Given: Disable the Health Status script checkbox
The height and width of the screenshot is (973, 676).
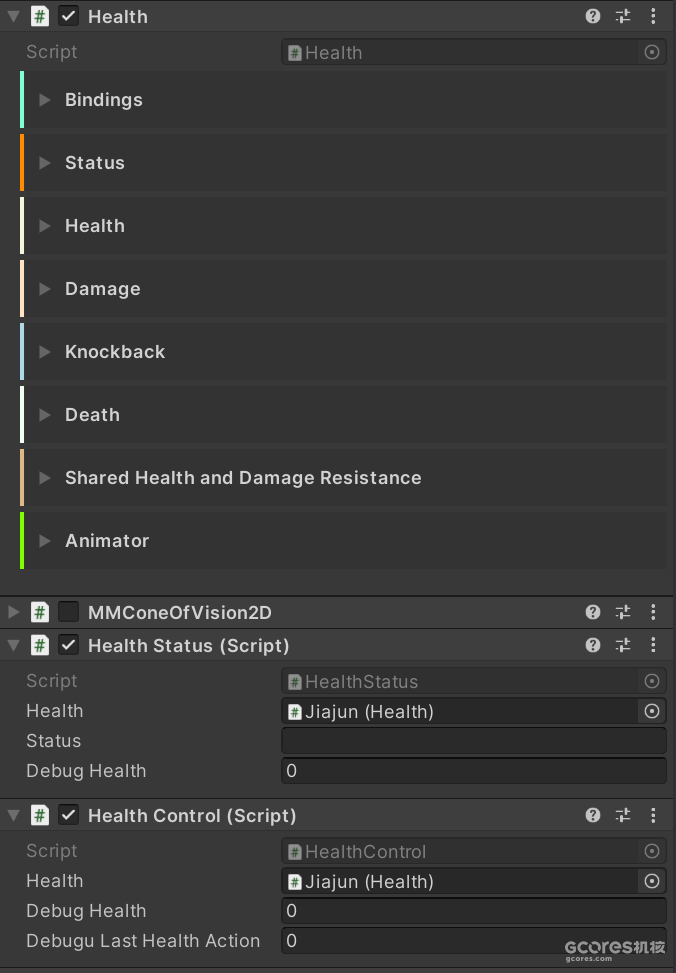Looking at the screenshot, I should (x=68, y=645).
